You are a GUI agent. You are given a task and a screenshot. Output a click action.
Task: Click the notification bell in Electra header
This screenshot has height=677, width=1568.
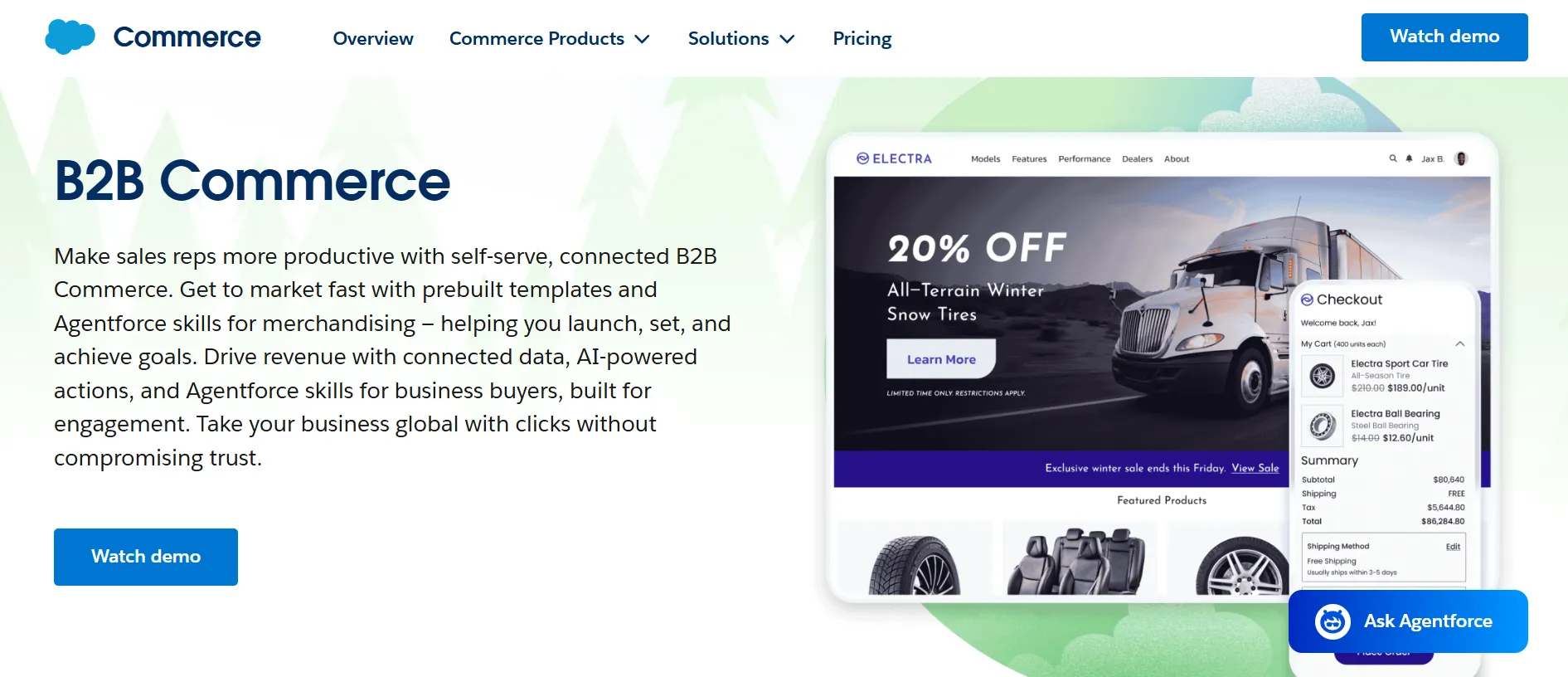(x=1409, y=158)
